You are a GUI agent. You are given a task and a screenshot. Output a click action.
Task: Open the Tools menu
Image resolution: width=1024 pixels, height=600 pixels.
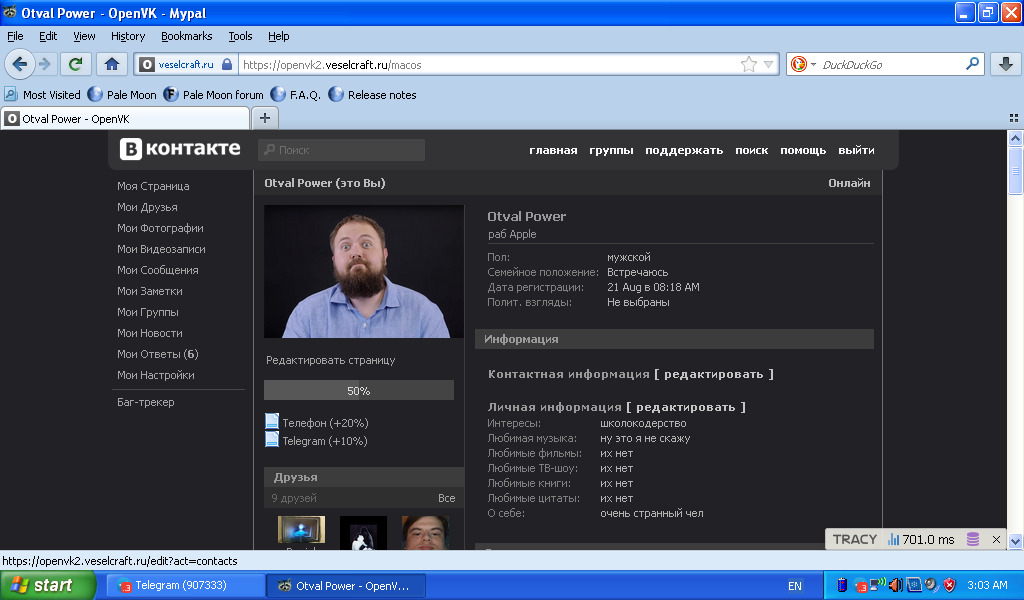[240, 36]
